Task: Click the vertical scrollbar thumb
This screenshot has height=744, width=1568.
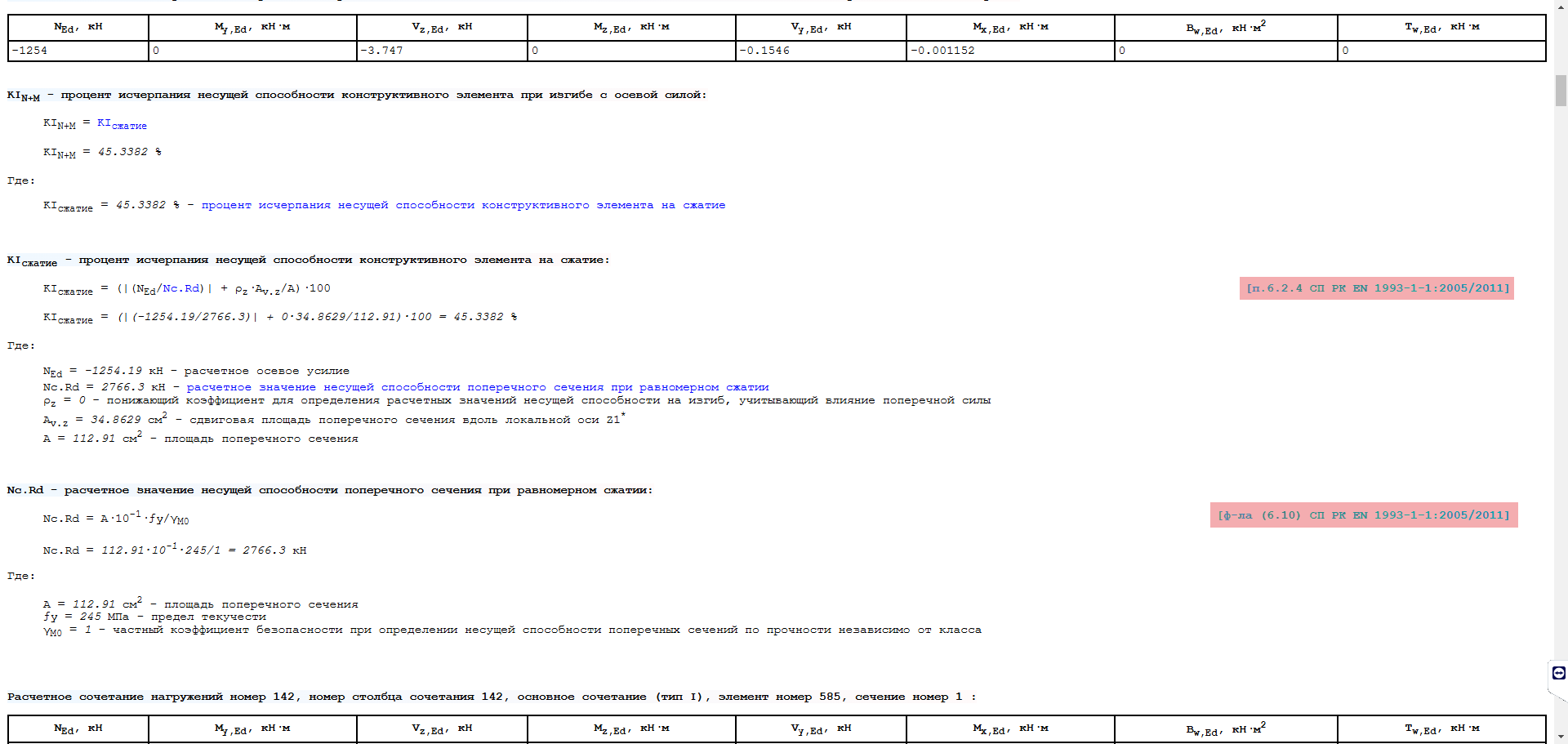Action: pyautogui.click(x=1561, y=91)
